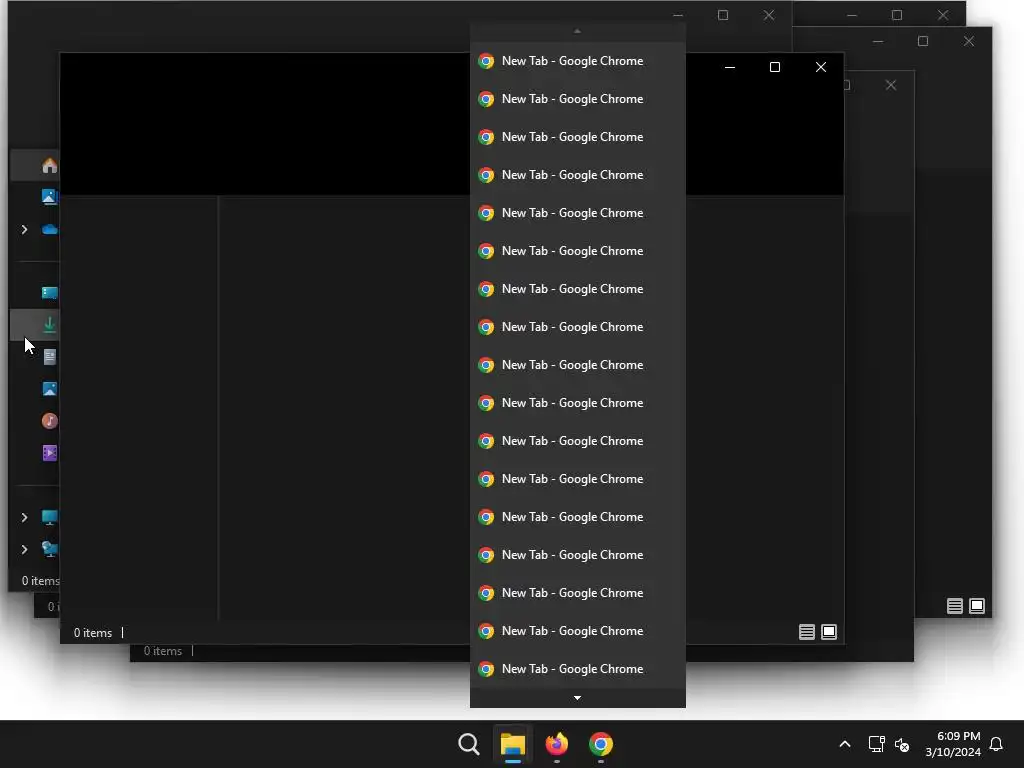
Task: Minimize the front File Explorer window
Action: point(730,67)
